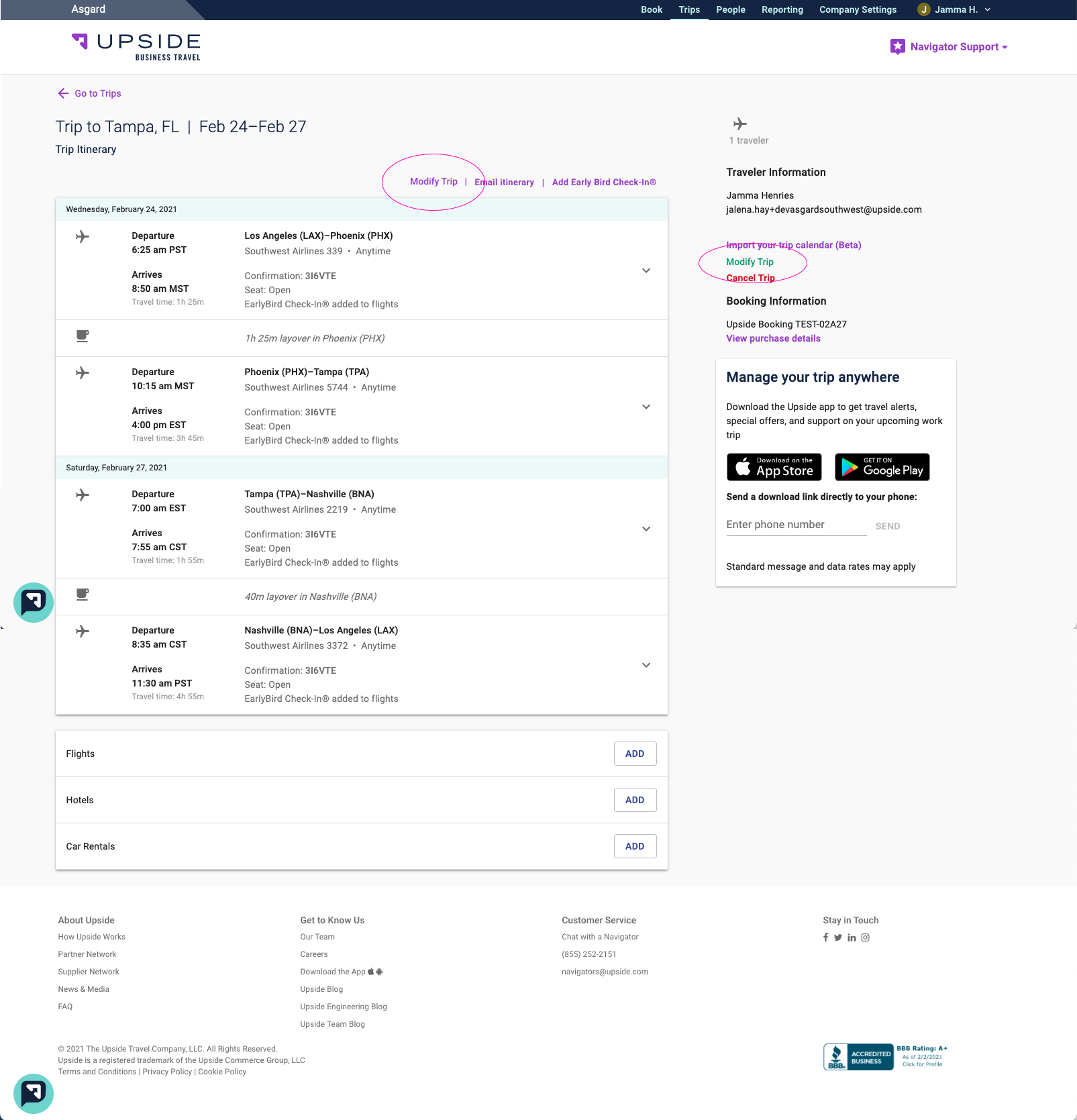
Task: Click the coffee cup icon for Phoenix layover
Action: pyautogui.click(x=83, y=336)
